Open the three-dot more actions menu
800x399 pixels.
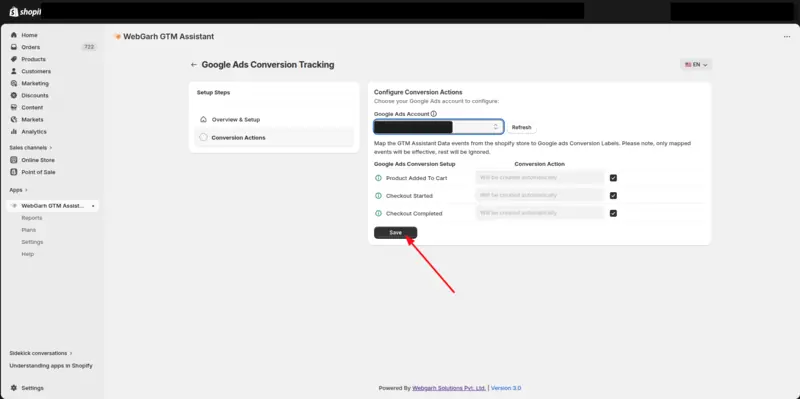coord(787,37)
